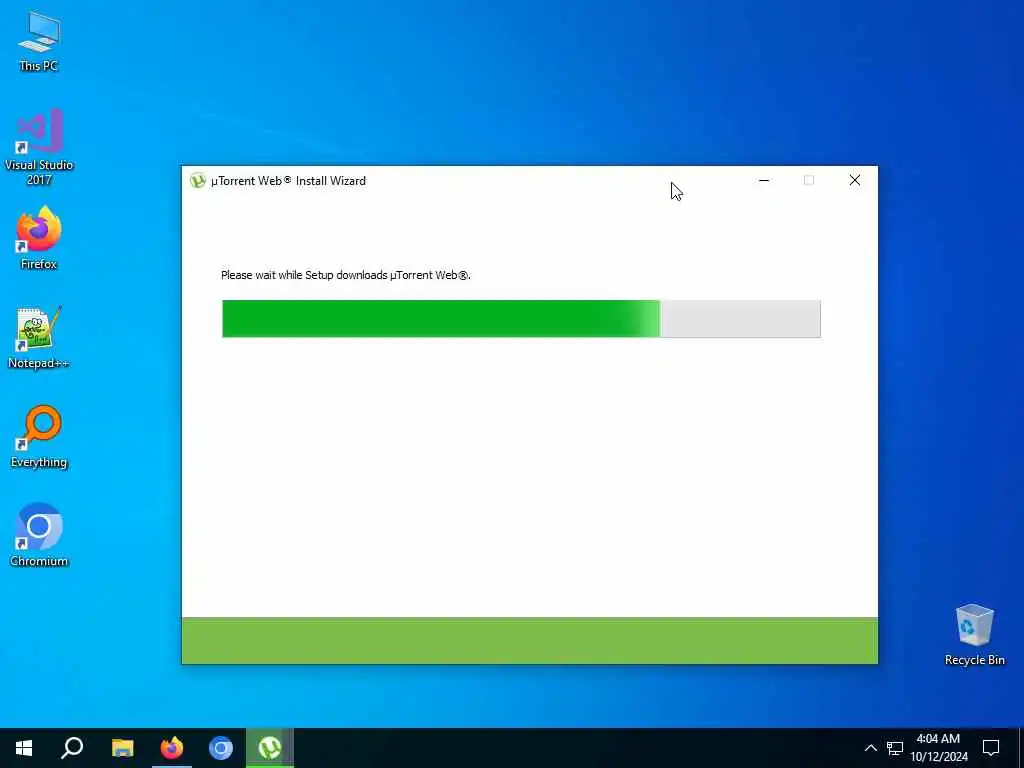Viewport: 1024px width, 768px height.
Task: Click the 'µTorrent Web® Install Wizard' title
Action: [x=288, y=181]
